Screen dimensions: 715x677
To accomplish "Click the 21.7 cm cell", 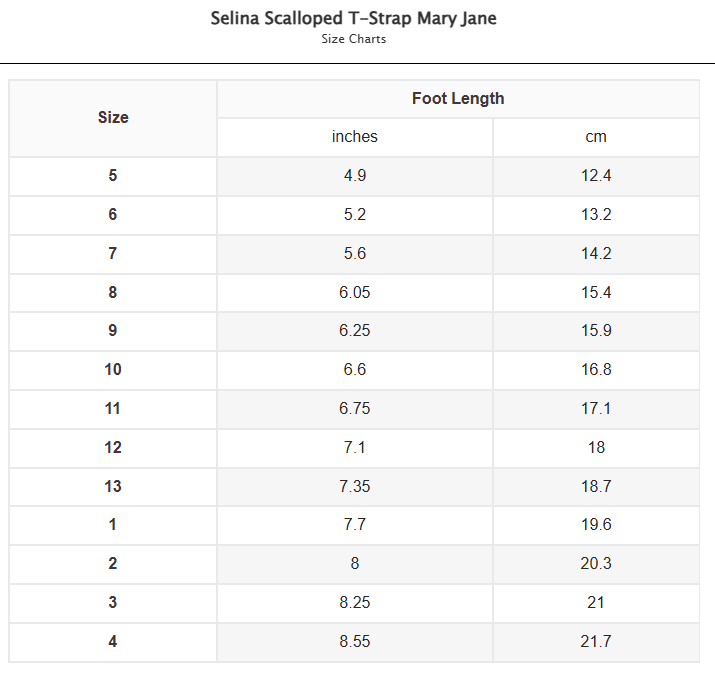I will [596, 642].
